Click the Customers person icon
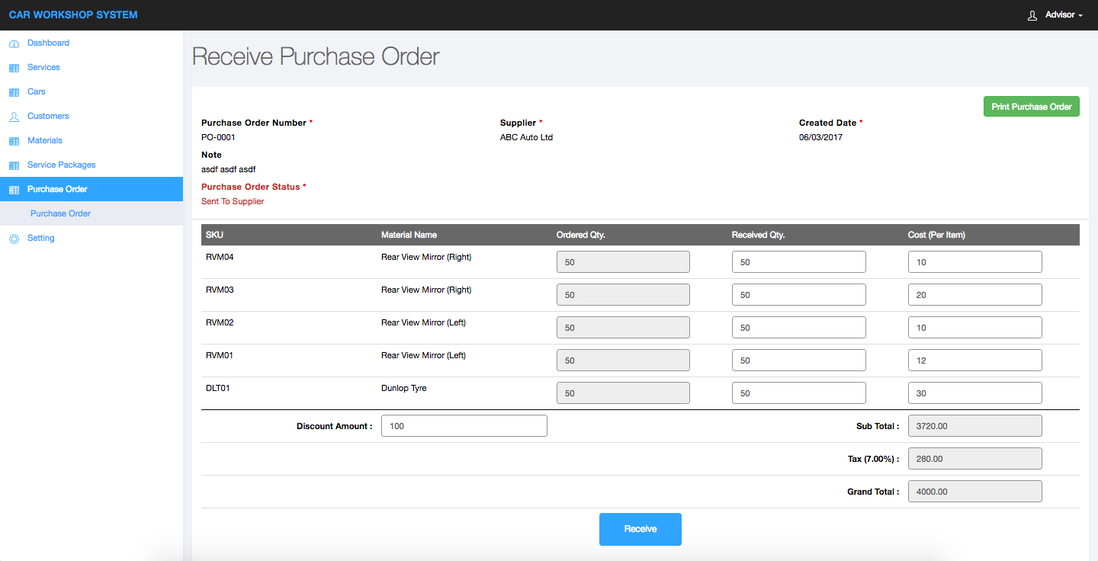Viewport: 1098px width, 561px height. 14,117
